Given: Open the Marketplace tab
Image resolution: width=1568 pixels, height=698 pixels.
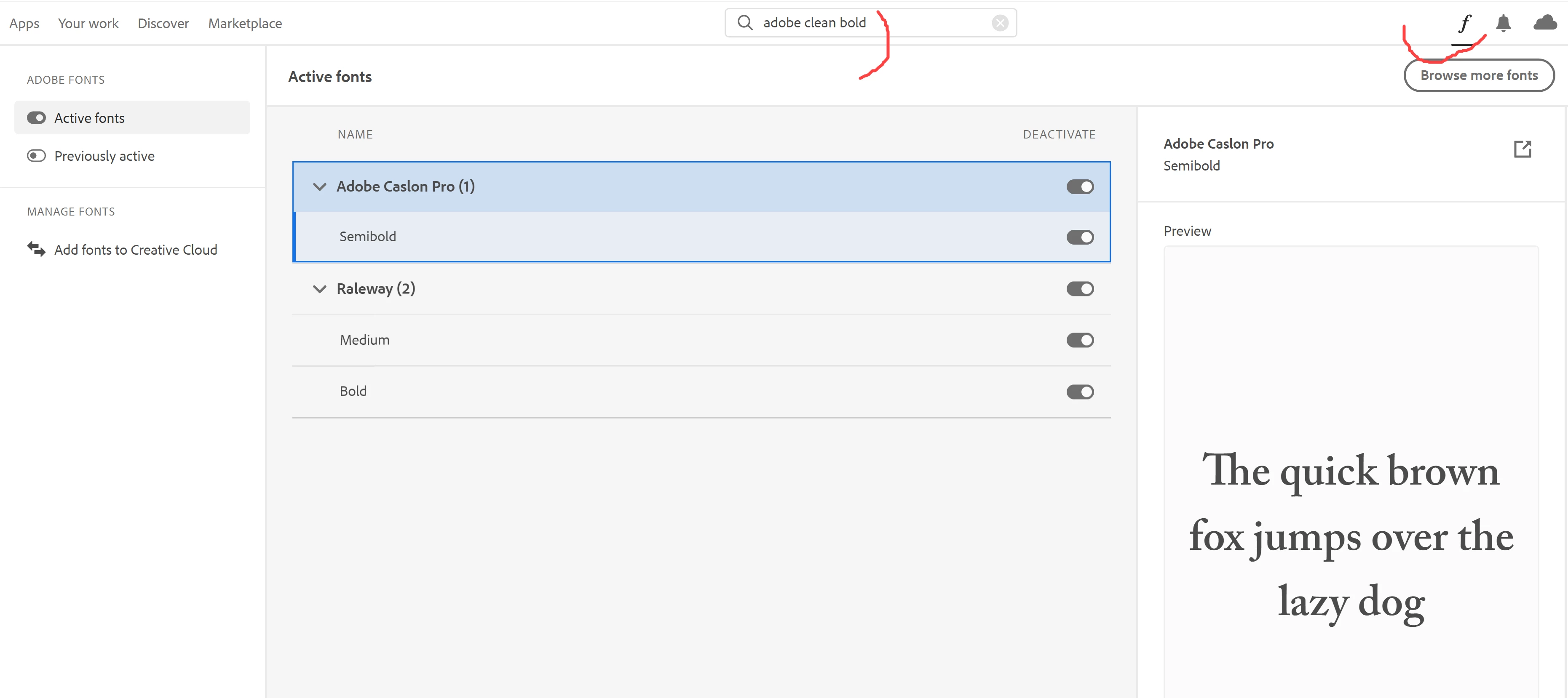Looking at the screenshot, I should point(245,24).
